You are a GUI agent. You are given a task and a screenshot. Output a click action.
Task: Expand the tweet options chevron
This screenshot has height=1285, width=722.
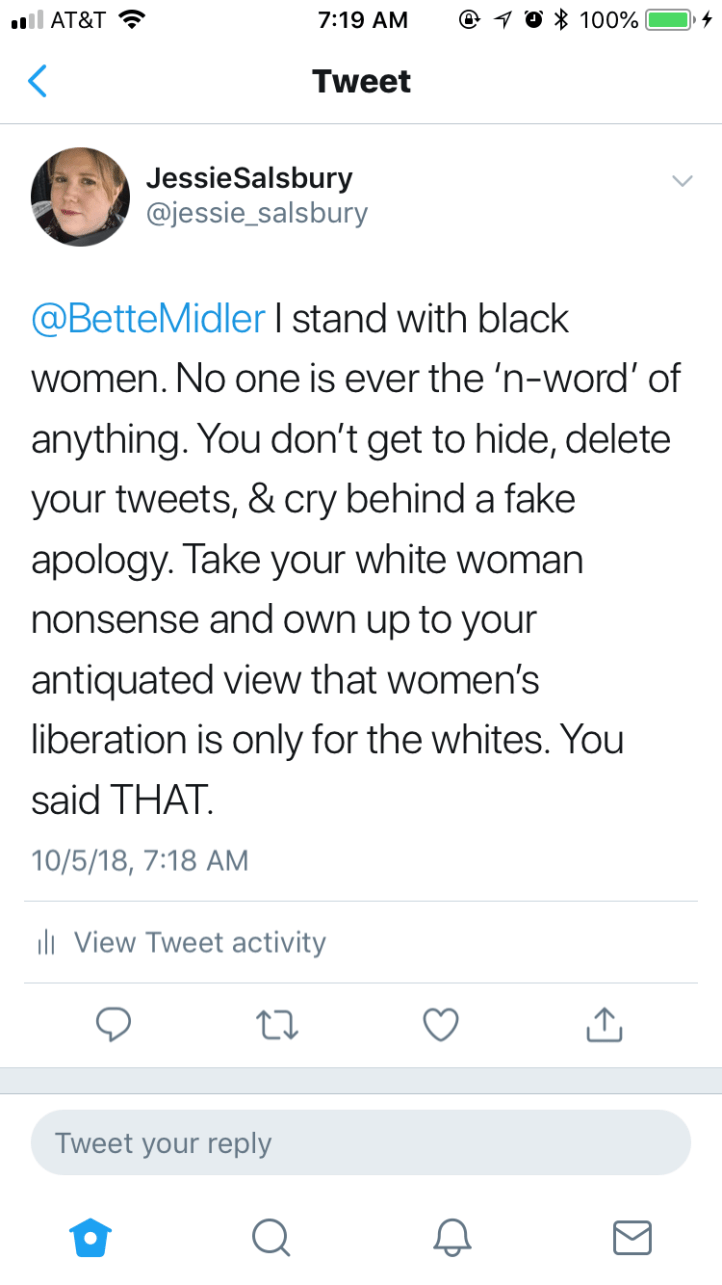coord(682,181)
